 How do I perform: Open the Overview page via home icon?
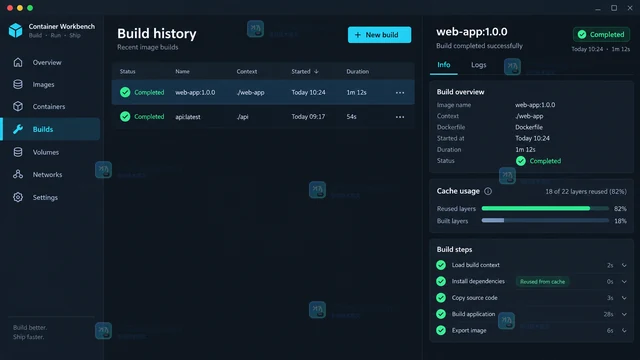click(x=18, y=62)
